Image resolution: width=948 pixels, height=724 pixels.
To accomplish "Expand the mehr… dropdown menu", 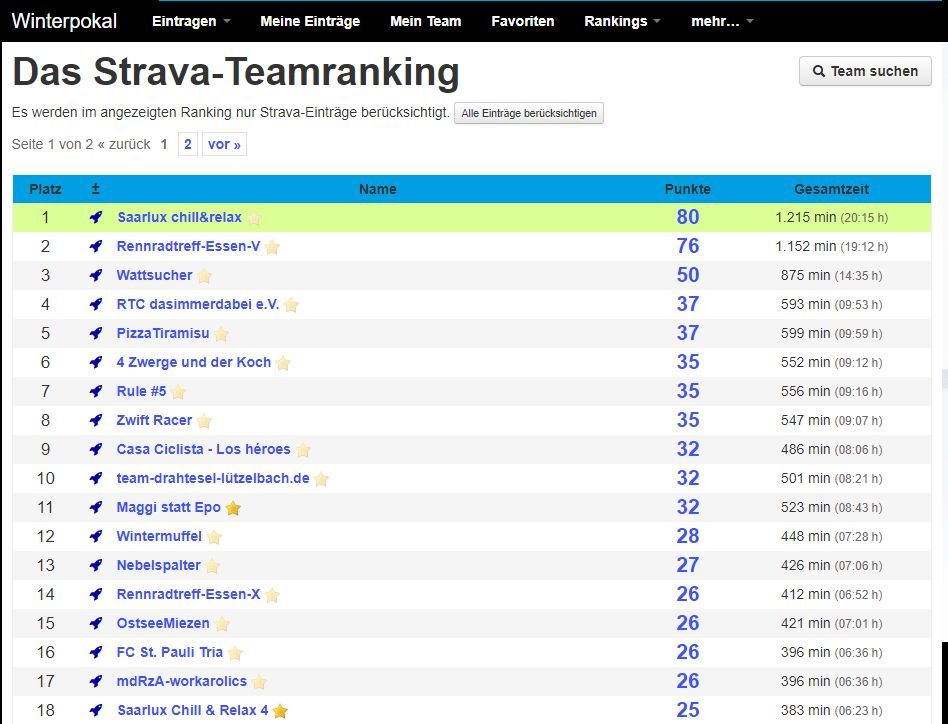I will click(x=722, y=21).
